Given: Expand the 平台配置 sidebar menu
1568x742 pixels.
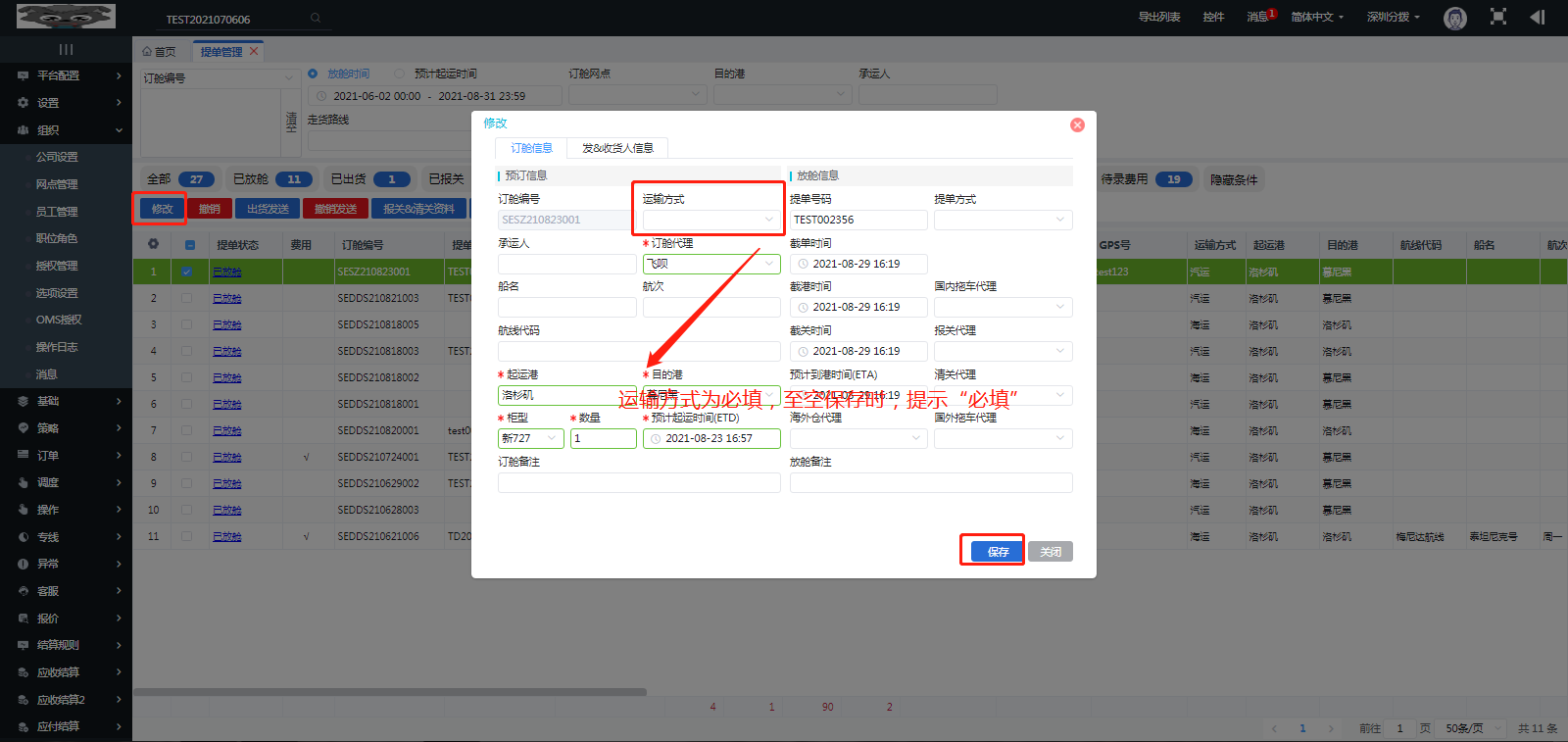Looking at the screenshot, I should [66, 75].
